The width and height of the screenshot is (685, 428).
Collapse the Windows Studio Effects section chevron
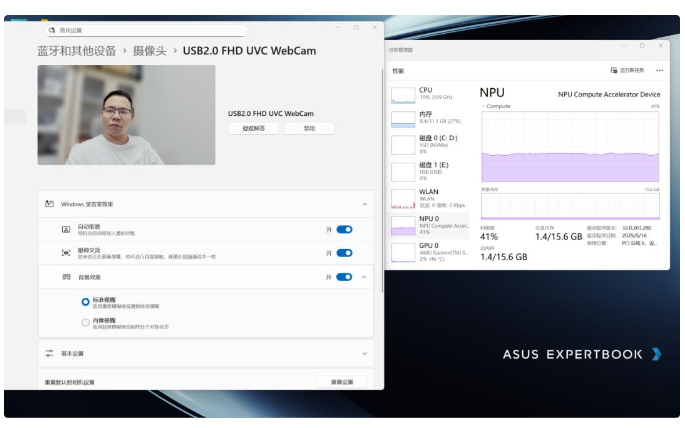coord(364,204)
